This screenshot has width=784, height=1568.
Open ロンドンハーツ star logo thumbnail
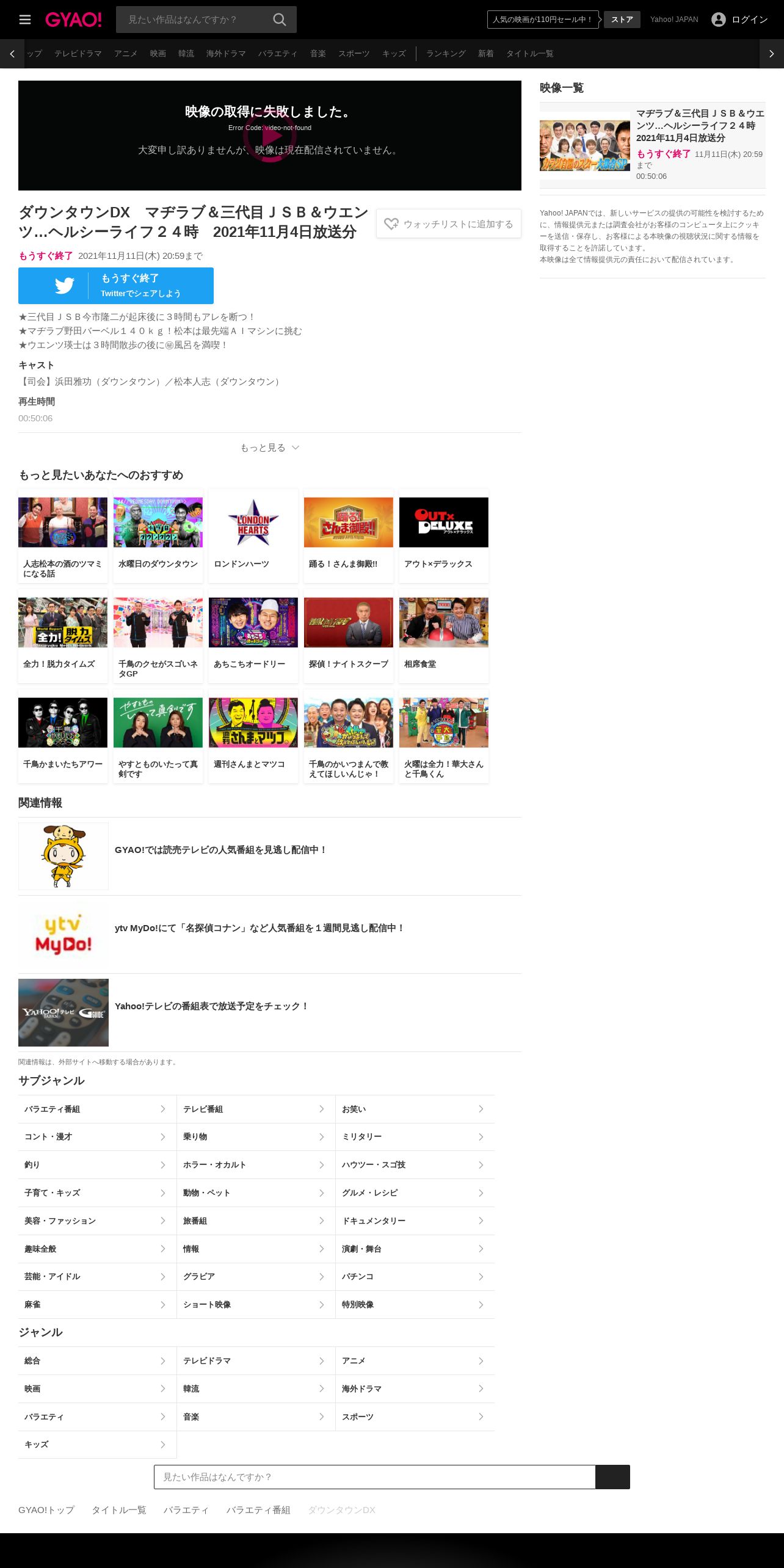point(253,522)
